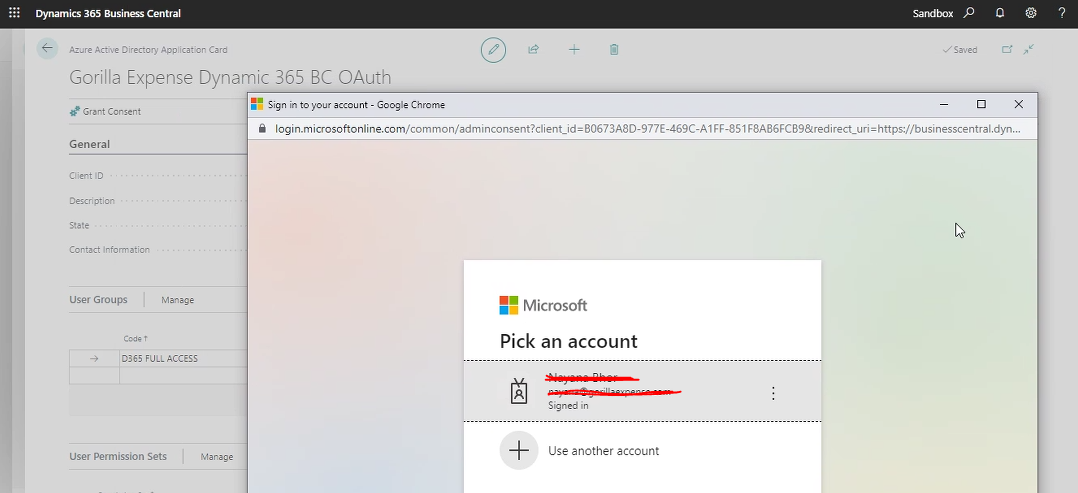Click the login.microsoftonline.com address bar
This screenshot has height=493, width=1078.
[x=648, y=129]
